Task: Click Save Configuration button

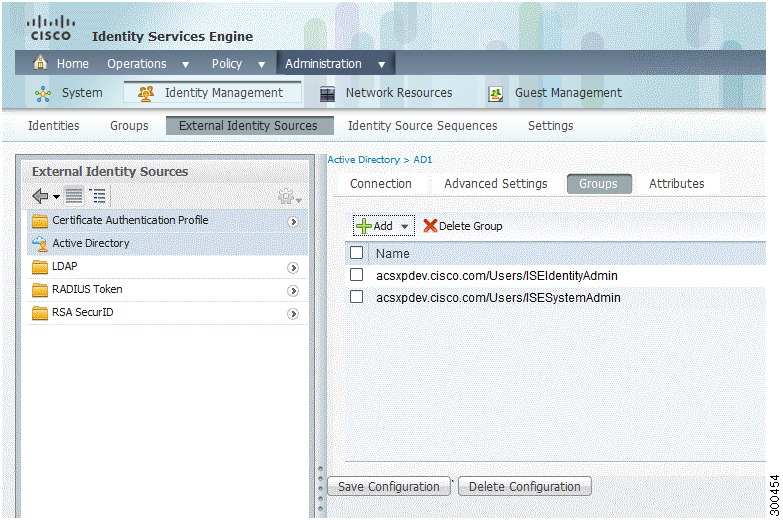Action: [389, 487]
